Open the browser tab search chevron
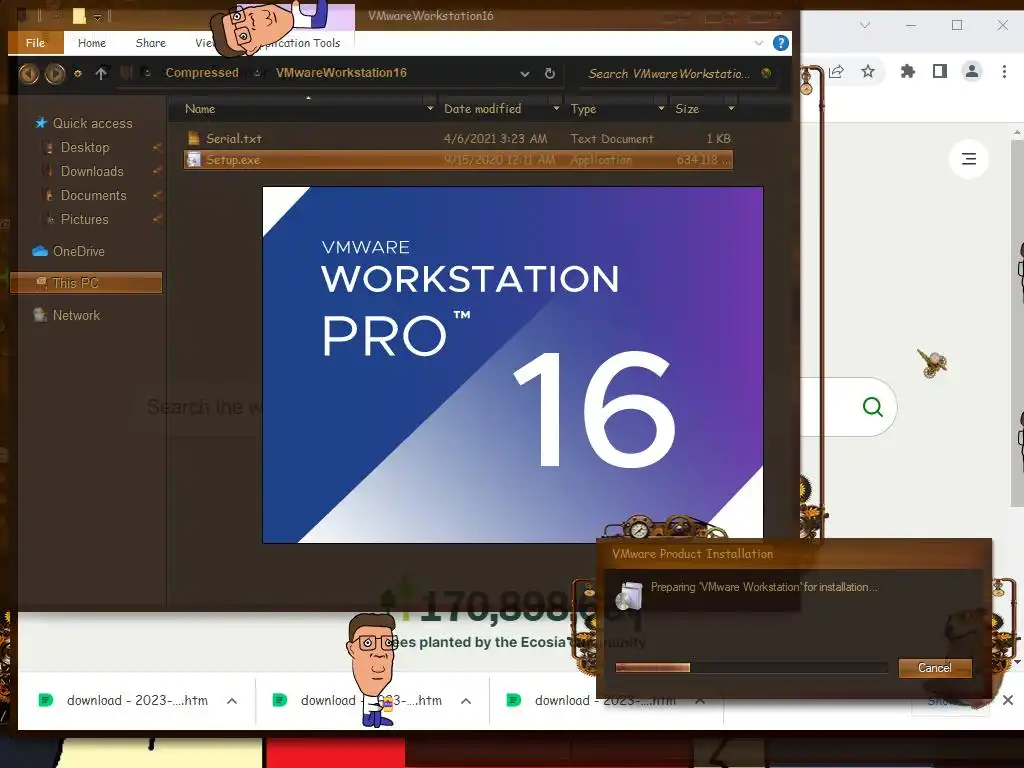This screenshot has width=1024, height=768. [865, 25]
